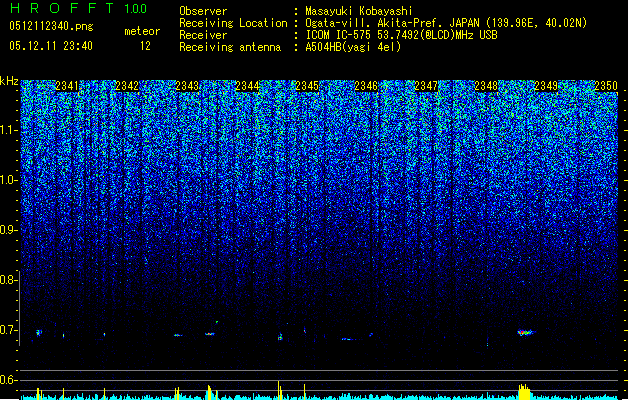Click the meteor count value 12

[145, 46]
